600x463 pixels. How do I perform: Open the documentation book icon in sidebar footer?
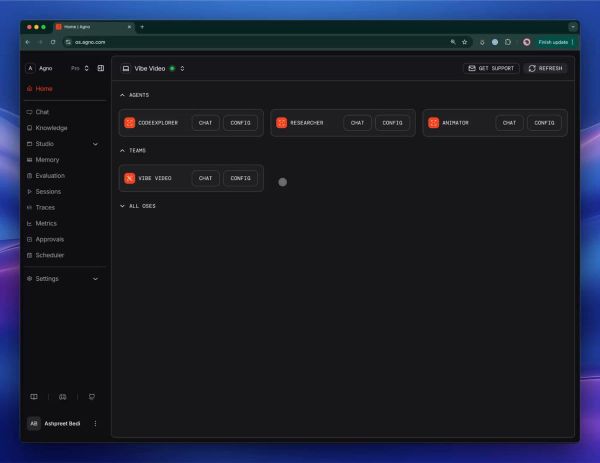coord(34,397)
